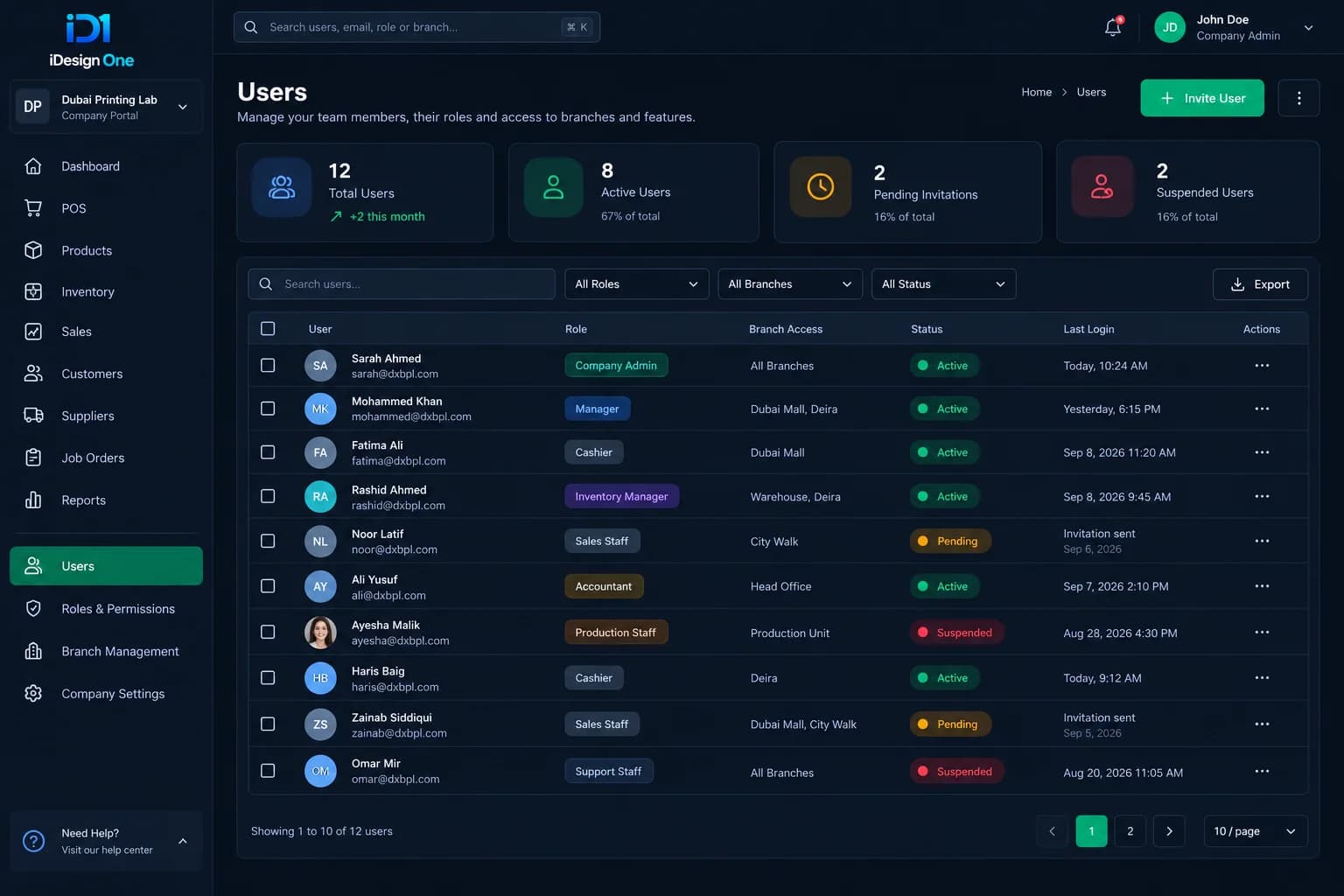Screen dimensions: 1344x896
Task: Open actions menu for Mohammed Khan
Action: tap(1262, 409)
